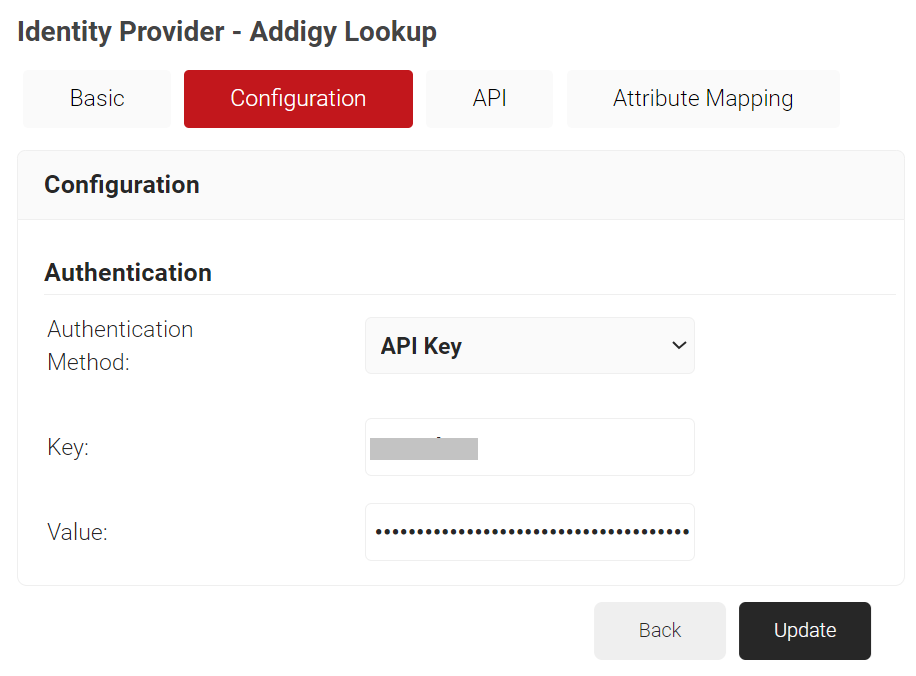
Task: Click the chevron arrow on the API Key selector
Action: (x=679, y=345)
